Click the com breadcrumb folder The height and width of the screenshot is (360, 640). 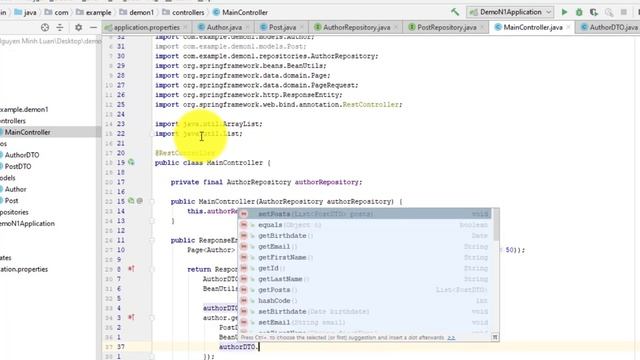(57, 12)
